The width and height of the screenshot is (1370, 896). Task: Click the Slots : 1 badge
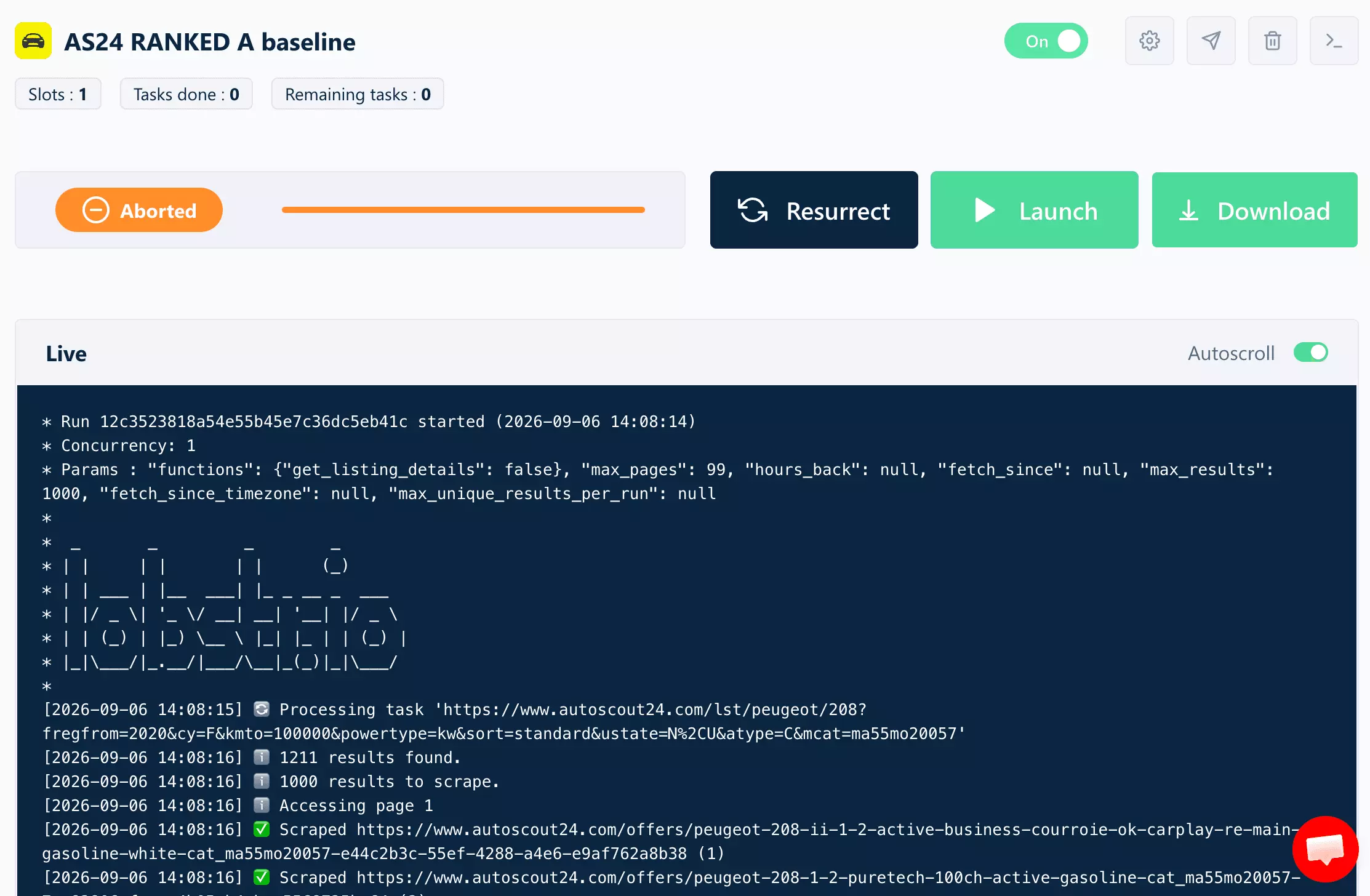pyautogui.click(x=58, y=94)
